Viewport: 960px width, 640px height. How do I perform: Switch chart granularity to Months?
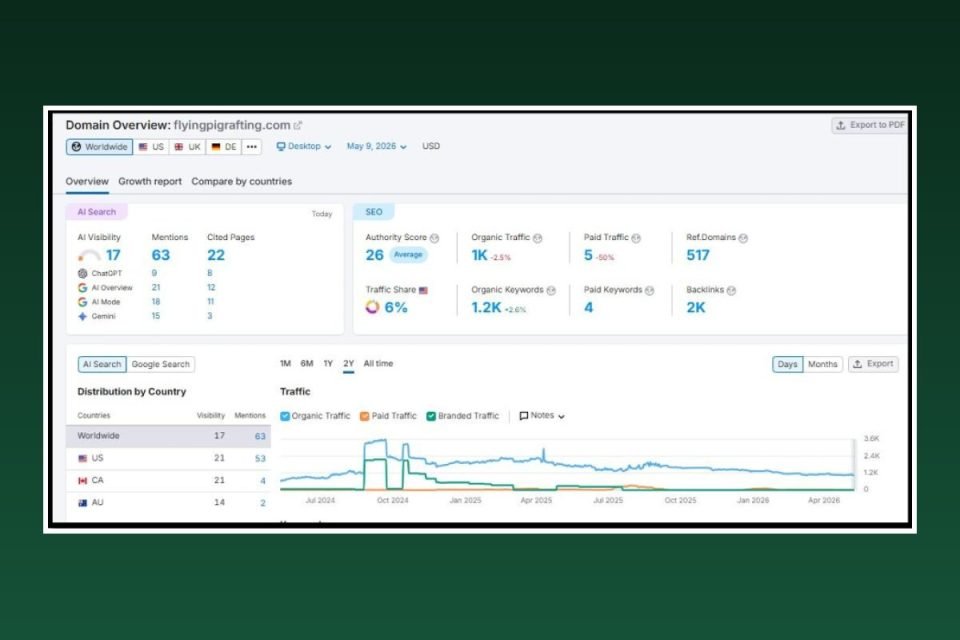point(822,364)
